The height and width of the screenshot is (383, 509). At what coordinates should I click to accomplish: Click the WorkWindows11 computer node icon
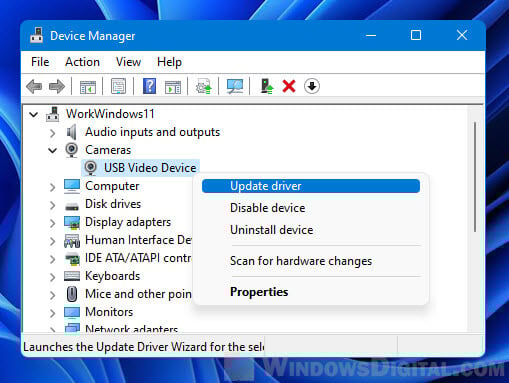(x=53, y=114)
